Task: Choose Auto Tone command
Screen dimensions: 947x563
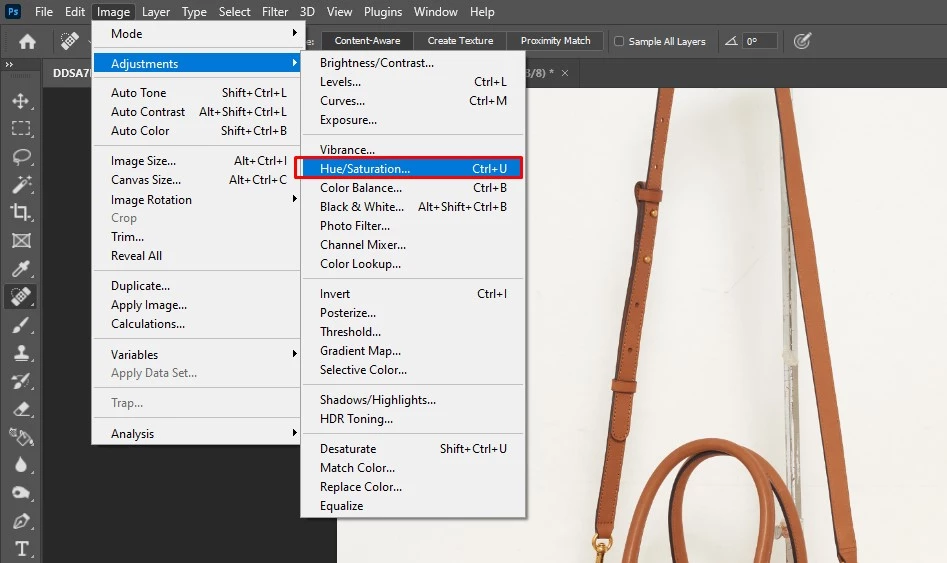Action: coord(197,92)
